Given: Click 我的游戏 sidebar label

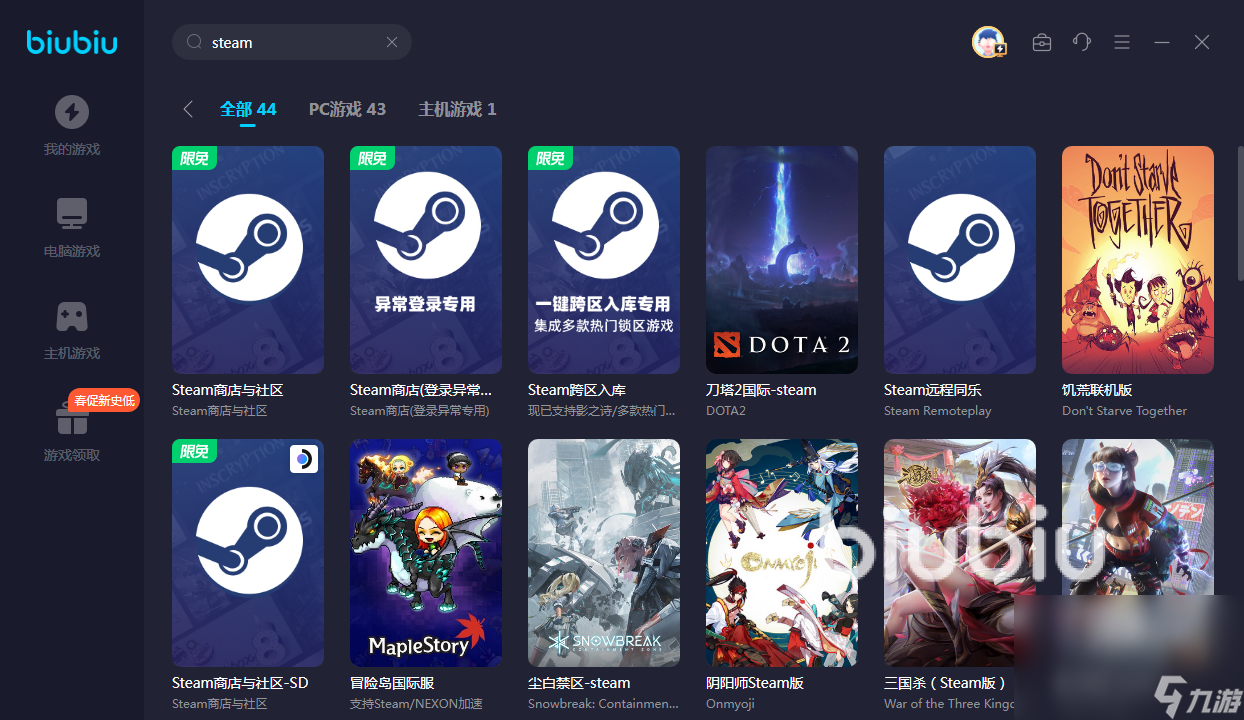Looking at the screenshot, I should point(72,150).
